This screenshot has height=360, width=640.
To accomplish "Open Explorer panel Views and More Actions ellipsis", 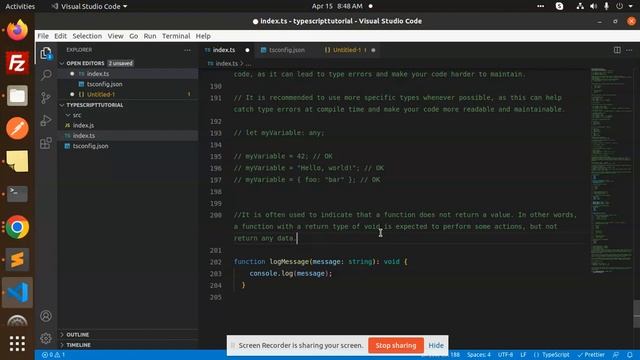I will pyautogui.click(x=187, y=50).
